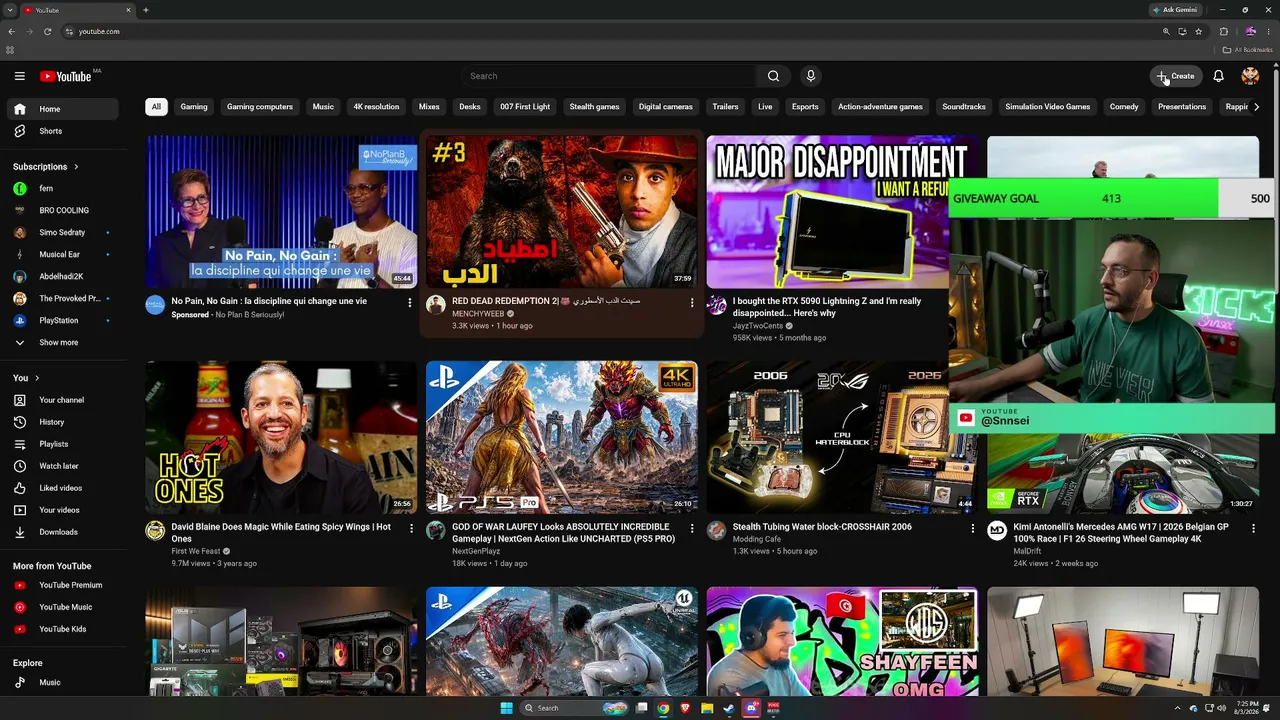Open YouTube Premium from the sidebar
1280x720 pixels.
pos(61,585)
